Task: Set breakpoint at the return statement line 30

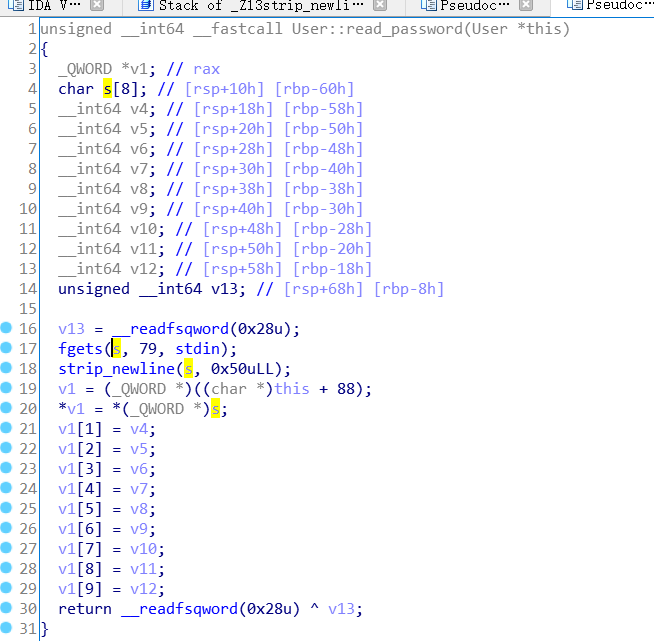Action: 6,608
